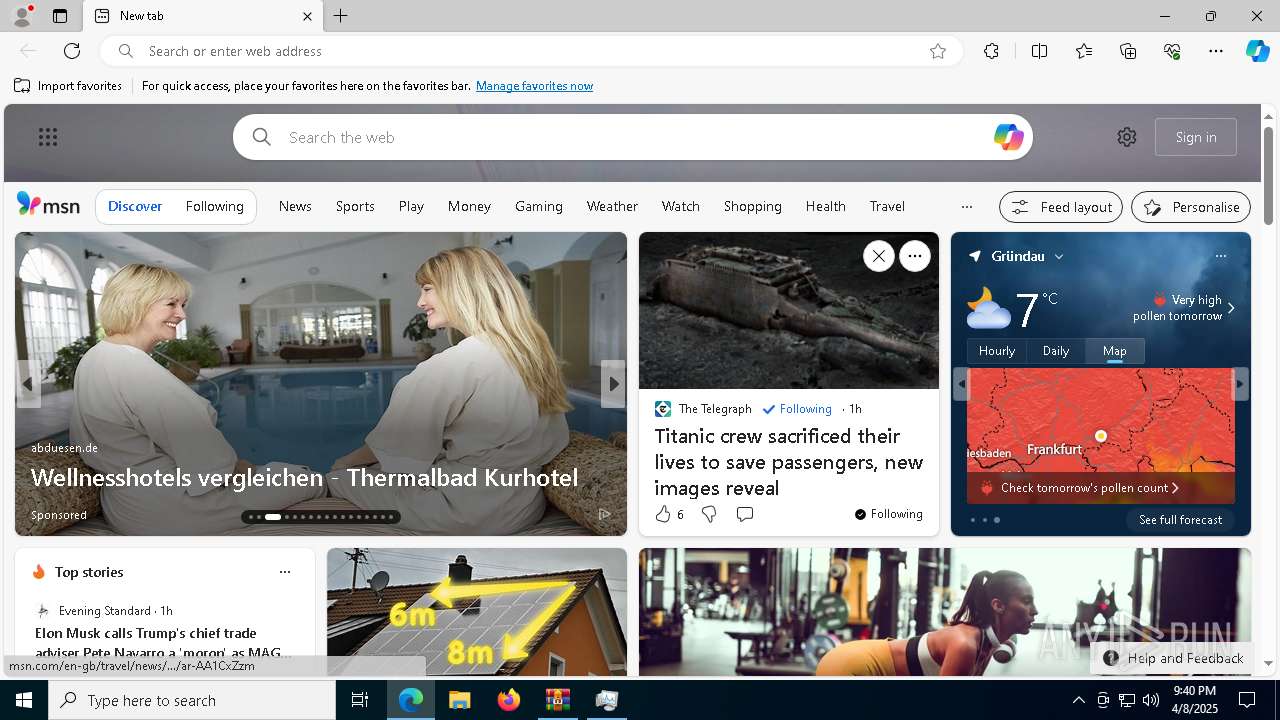Switch to the Discover feed tab
This screenshot has width=1280, height=720.
(135, 206)
